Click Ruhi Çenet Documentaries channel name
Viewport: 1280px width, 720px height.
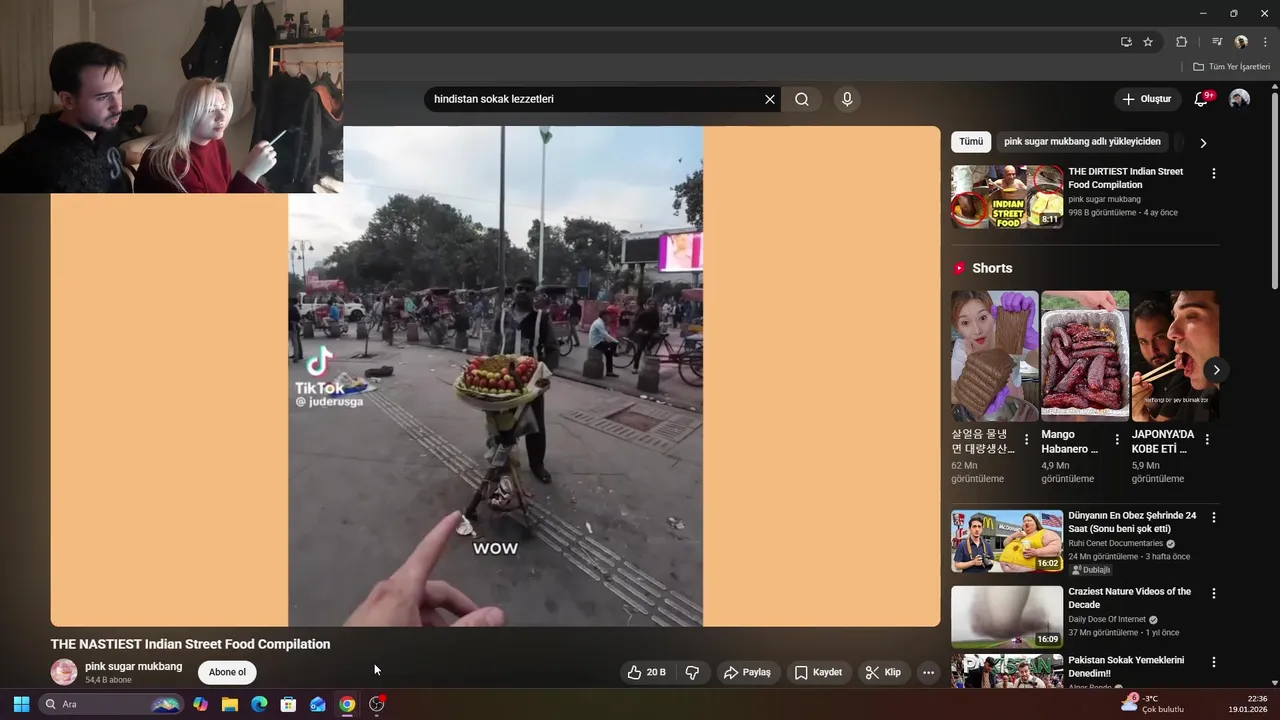pyautogui.click(x=1115, y=543)
